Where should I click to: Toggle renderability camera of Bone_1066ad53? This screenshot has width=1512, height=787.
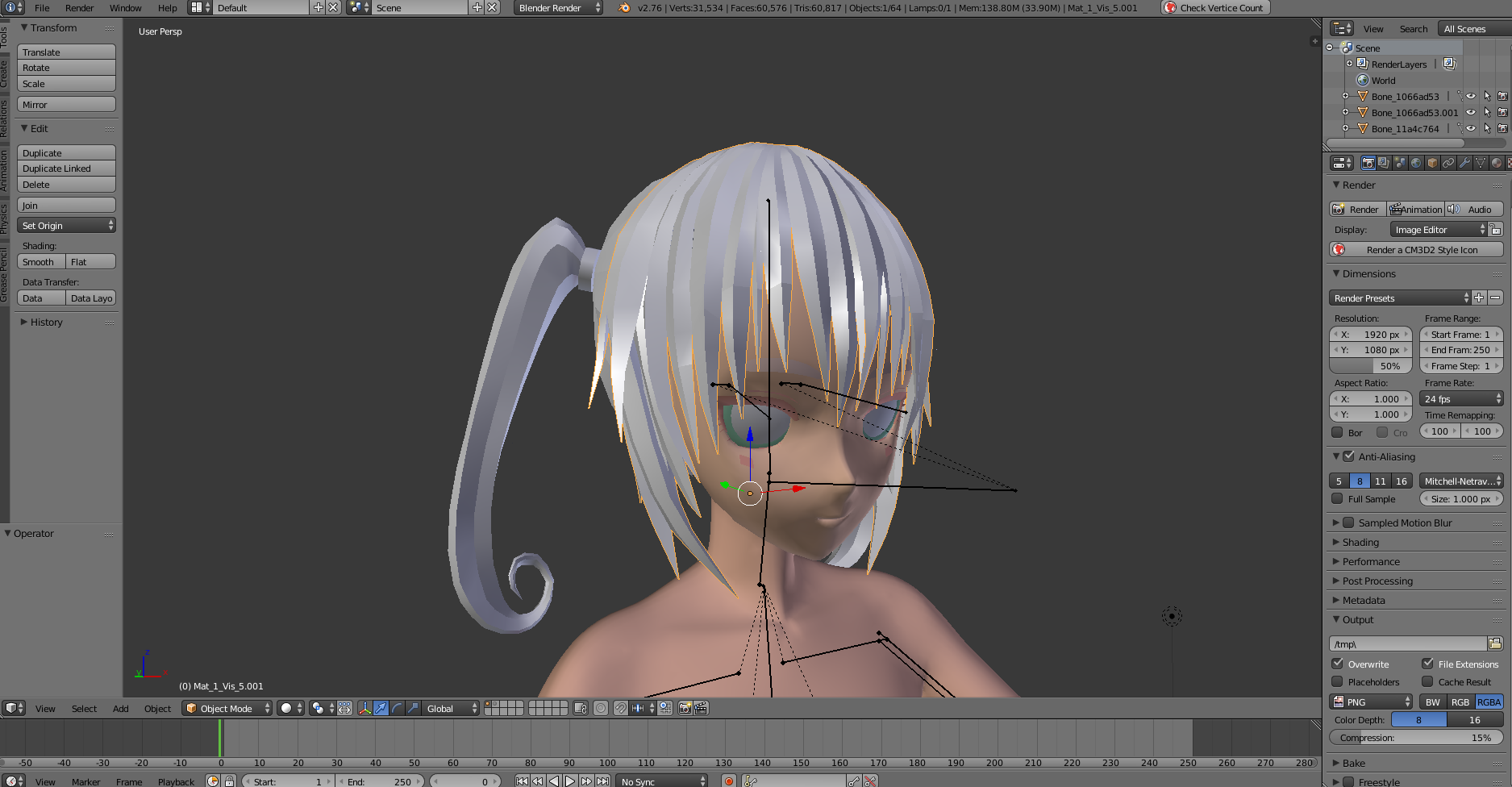pos(1502,96)
